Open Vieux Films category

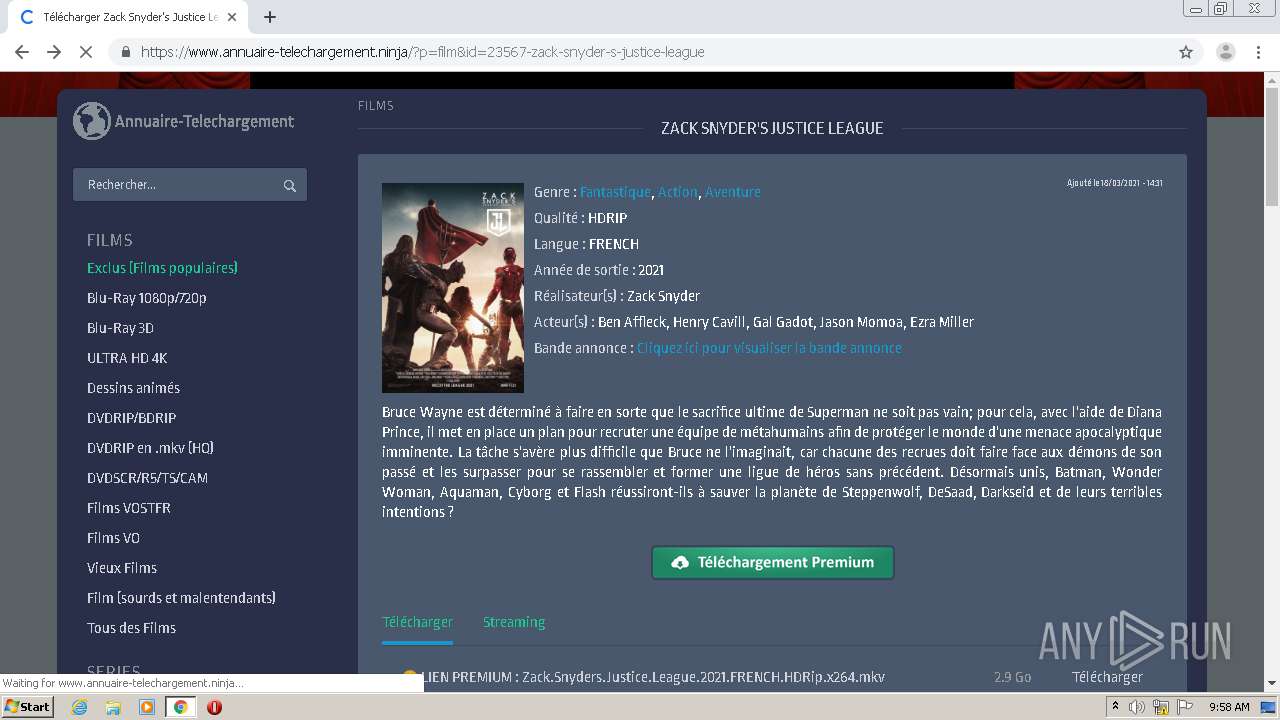pyautogui.click(x=122, y=568)
